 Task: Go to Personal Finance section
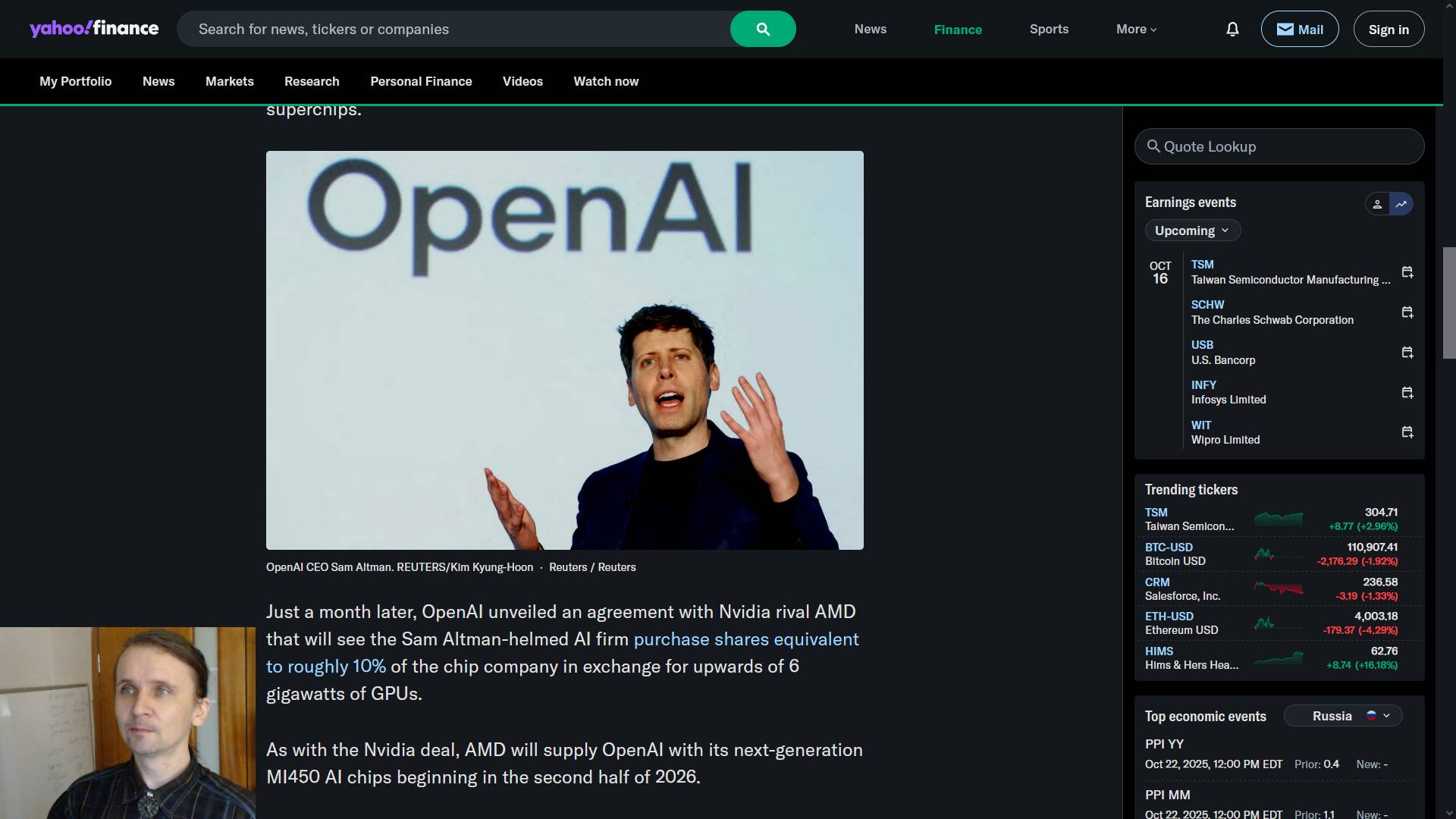421,81
